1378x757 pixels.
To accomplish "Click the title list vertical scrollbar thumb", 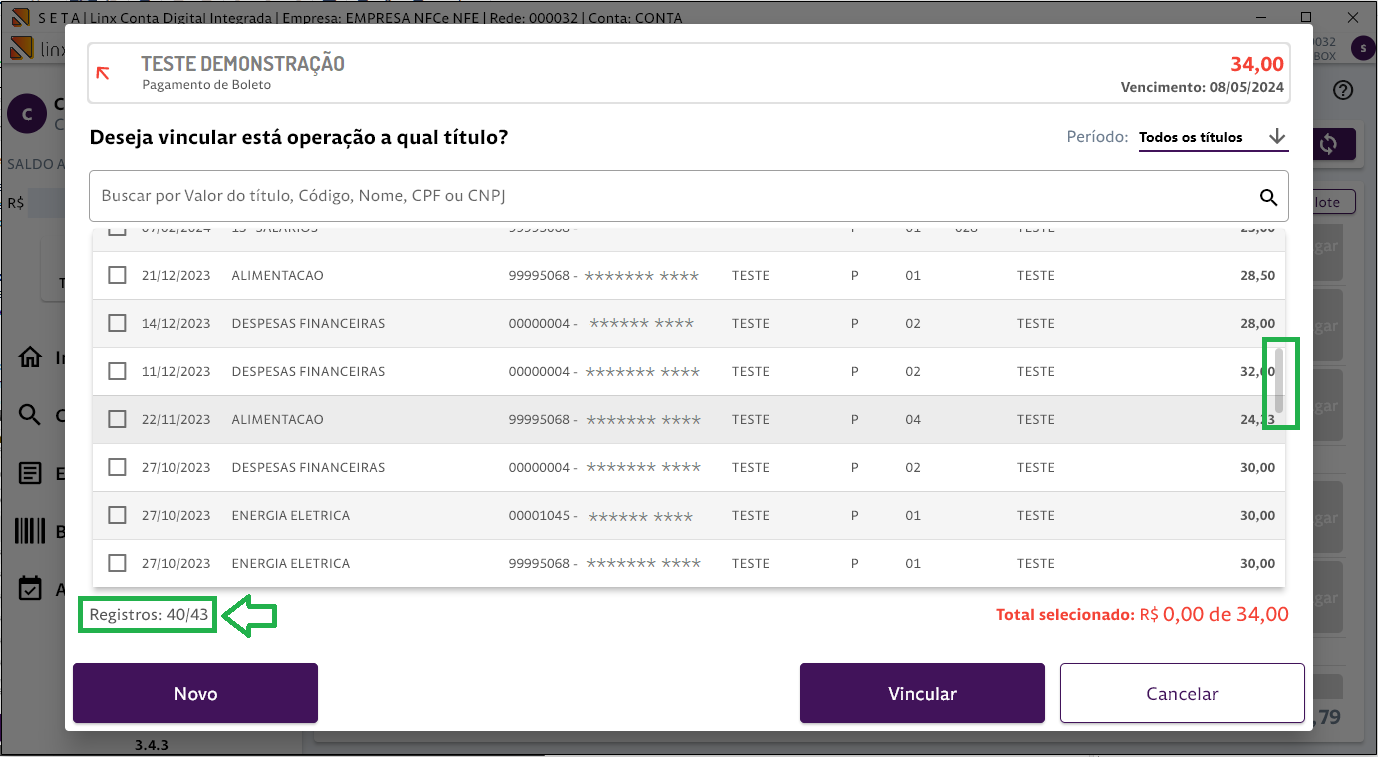I will coord(1279,380).
